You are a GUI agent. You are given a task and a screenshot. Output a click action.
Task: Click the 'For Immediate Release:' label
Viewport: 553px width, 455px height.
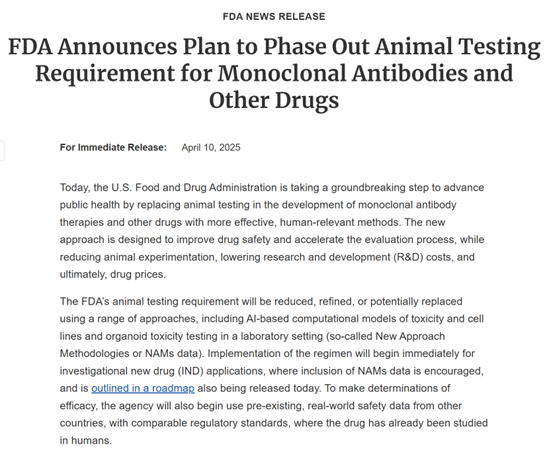113,147
